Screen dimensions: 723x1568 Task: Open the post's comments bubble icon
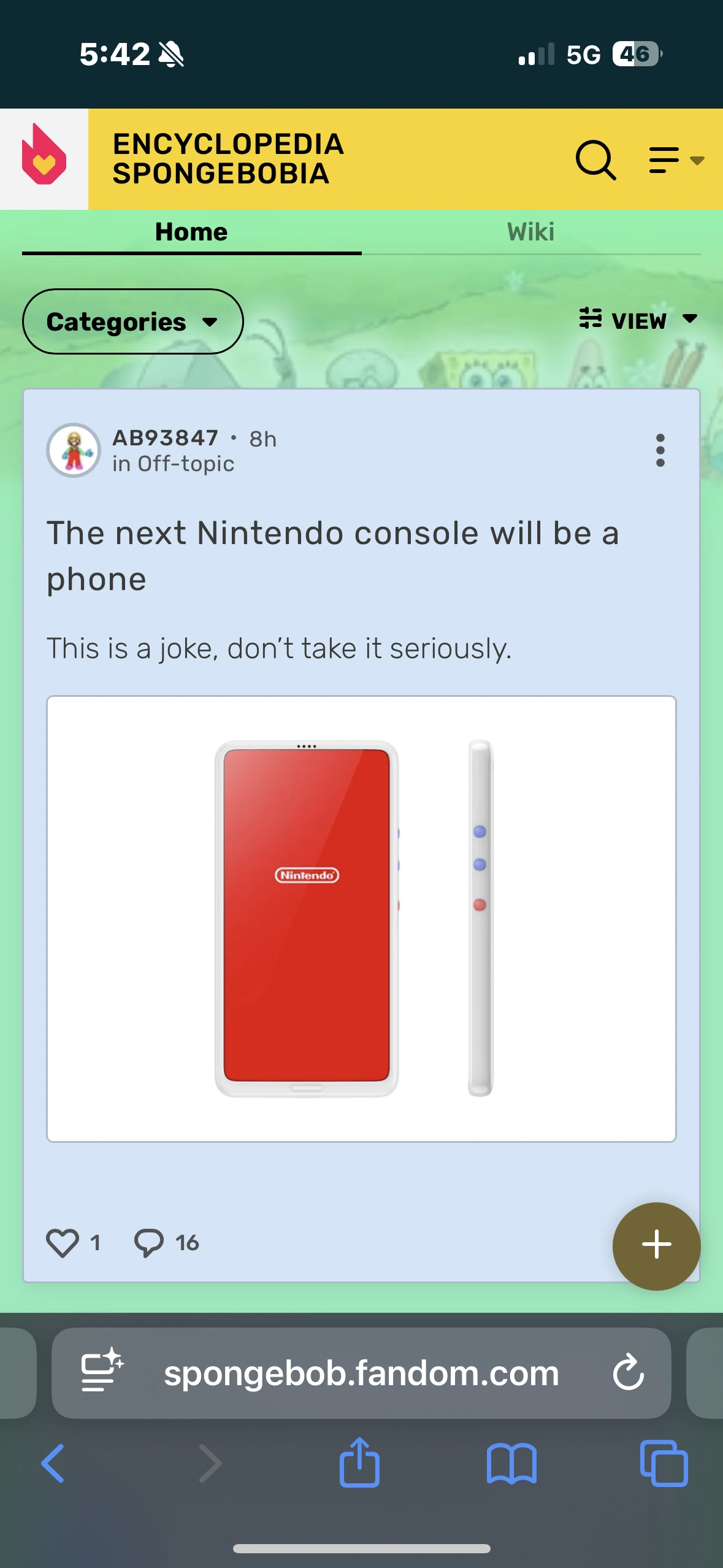pyautogui.click(x=148, y=1243)
